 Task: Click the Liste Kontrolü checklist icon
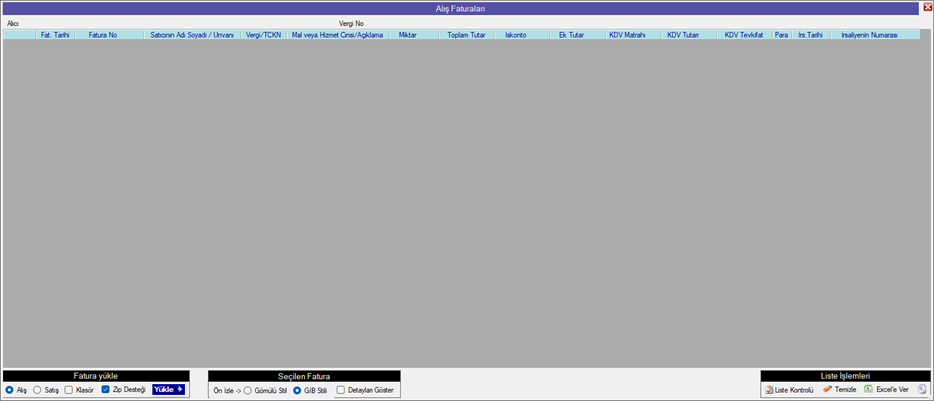tap(768, 389)
